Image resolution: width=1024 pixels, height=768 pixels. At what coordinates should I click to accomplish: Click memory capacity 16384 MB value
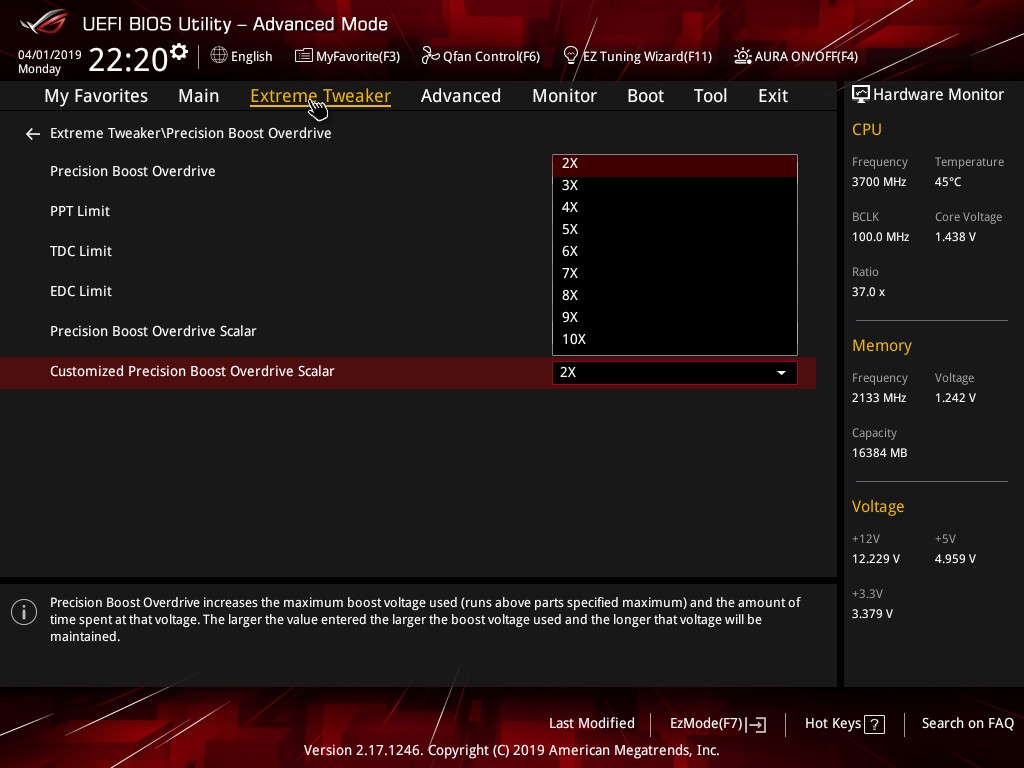[880, 453]
